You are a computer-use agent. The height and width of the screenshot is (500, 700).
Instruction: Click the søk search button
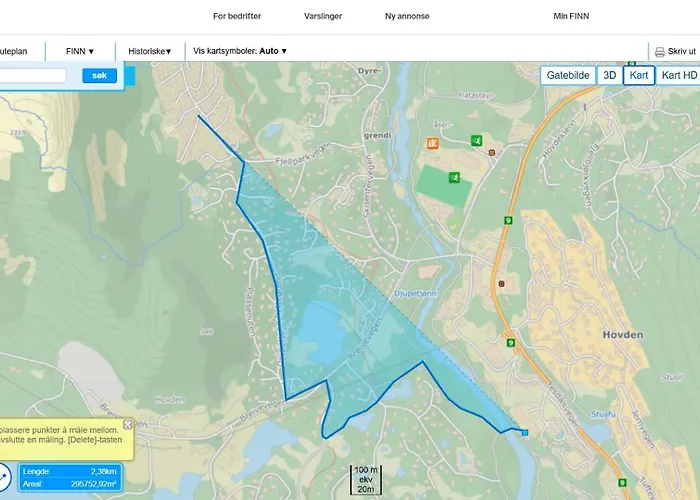[99, 75]
